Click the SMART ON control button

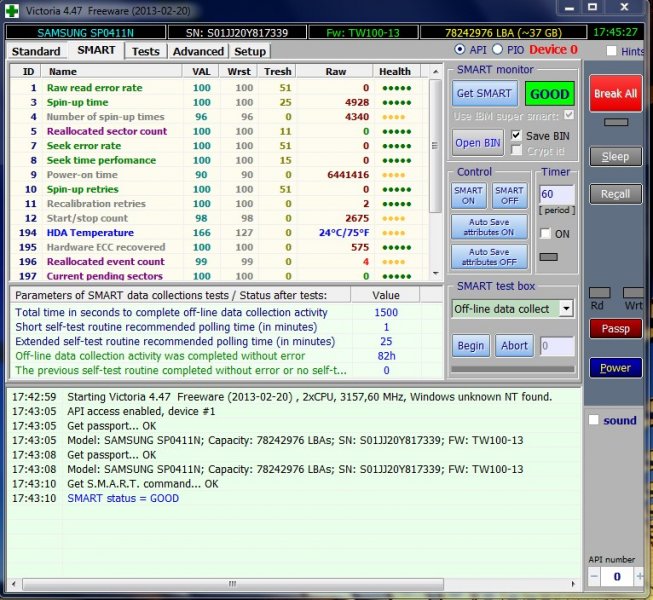469,195
